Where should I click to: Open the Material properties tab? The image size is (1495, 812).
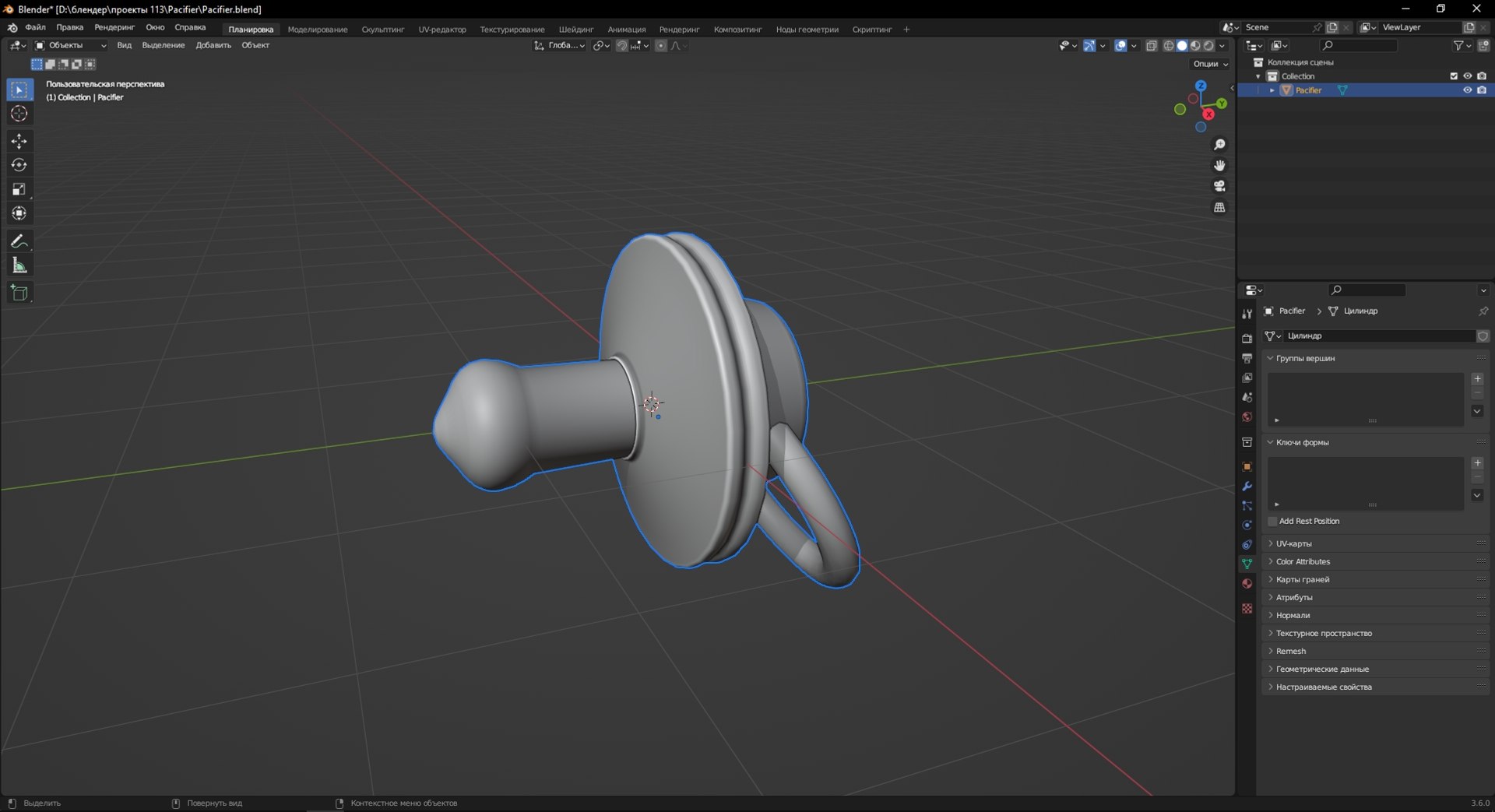click(x=1247, y=584)
